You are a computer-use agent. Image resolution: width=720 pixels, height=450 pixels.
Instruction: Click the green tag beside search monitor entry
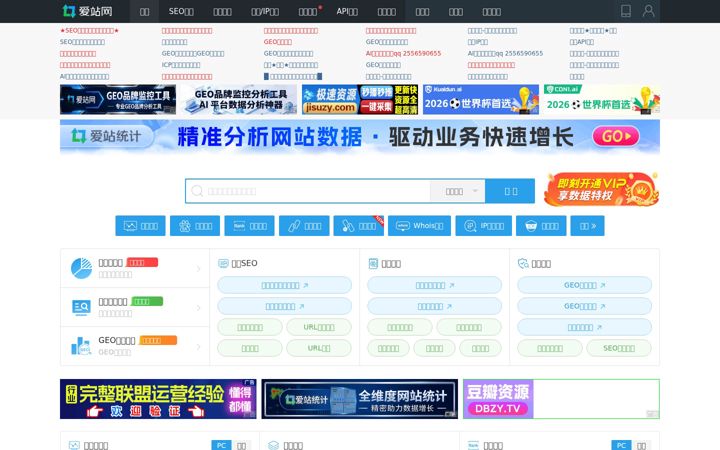[147, 301]
